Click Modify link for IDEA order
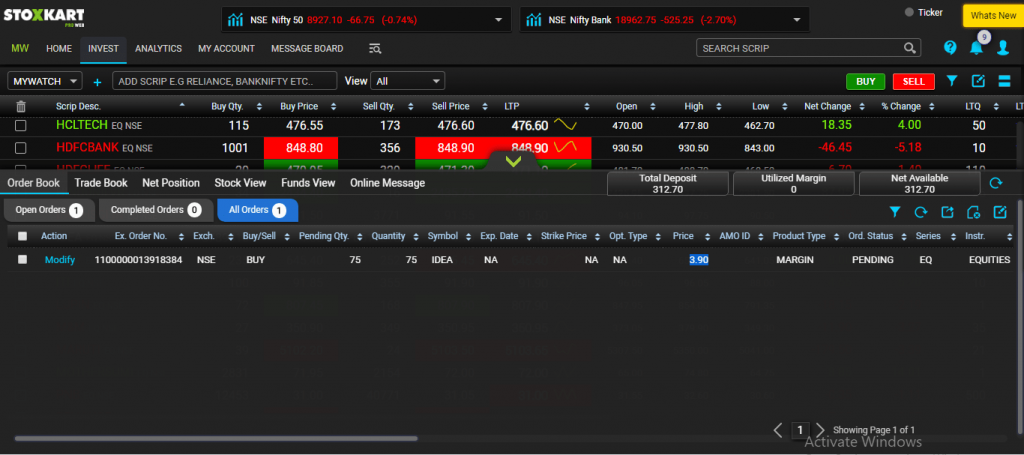The height and width of the screenshot is (455, 1024). click(x=60, y=260)
